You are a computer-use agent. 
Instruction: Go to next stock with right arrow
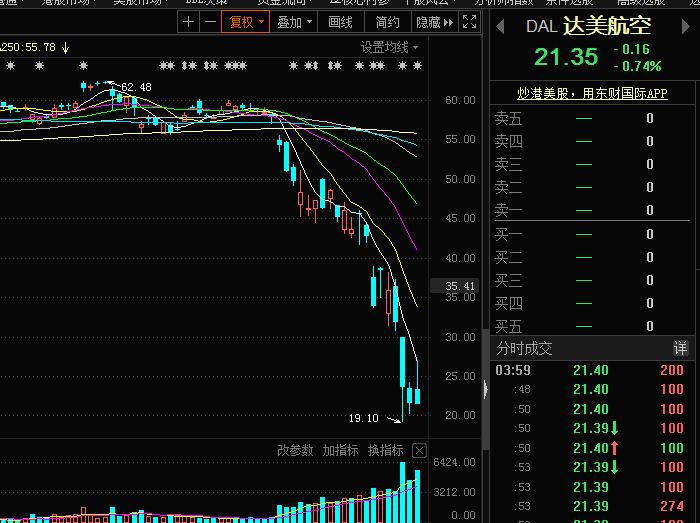pyautogui.click(x=686, y=27)
